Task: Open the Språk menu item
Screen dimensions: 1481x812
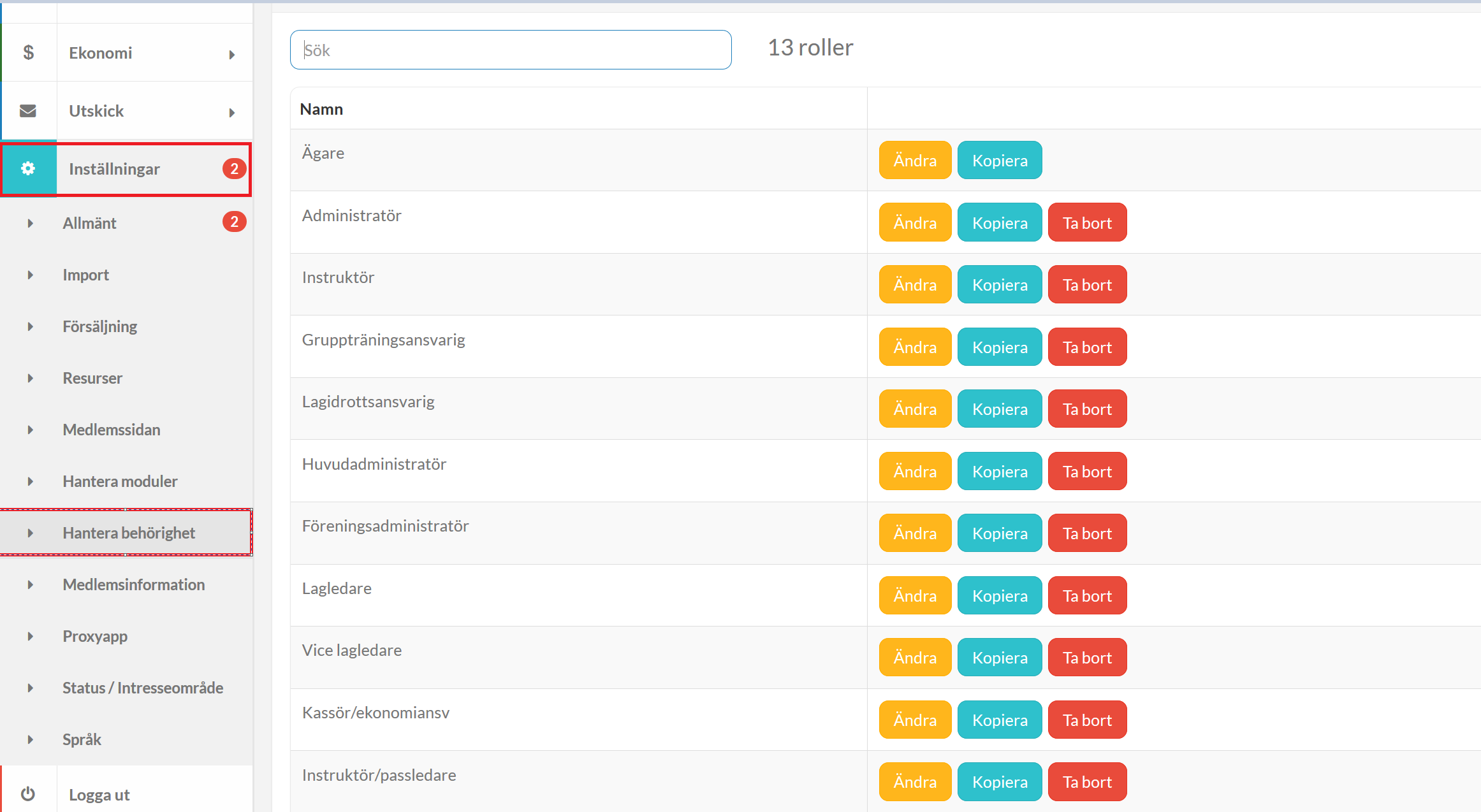Action: pyautogui.click(x=82, y=739)
